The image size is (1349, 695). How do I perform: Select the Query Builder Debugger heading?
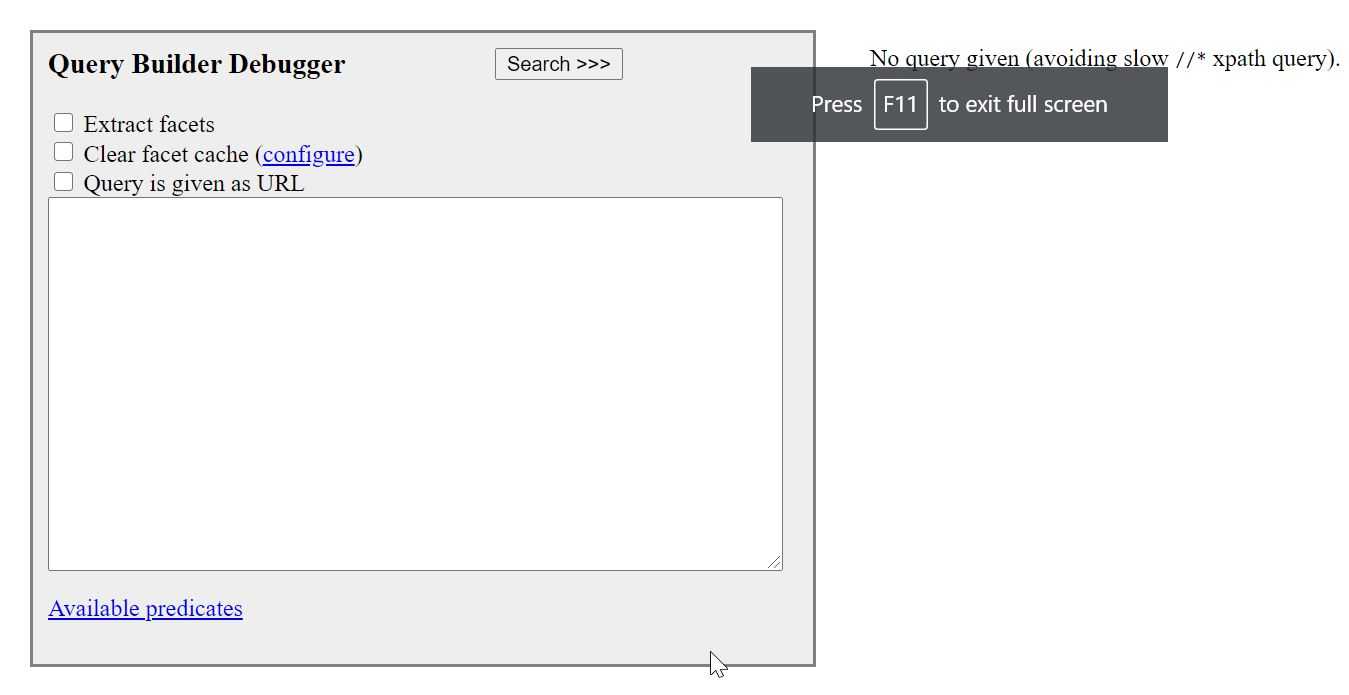point(197,64)
